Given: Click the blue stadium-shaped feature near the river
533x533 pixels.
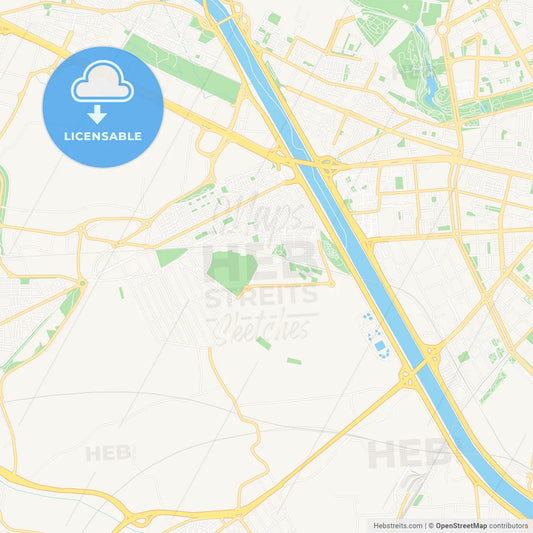Looking at the screenshot, I should coord(380,347).
